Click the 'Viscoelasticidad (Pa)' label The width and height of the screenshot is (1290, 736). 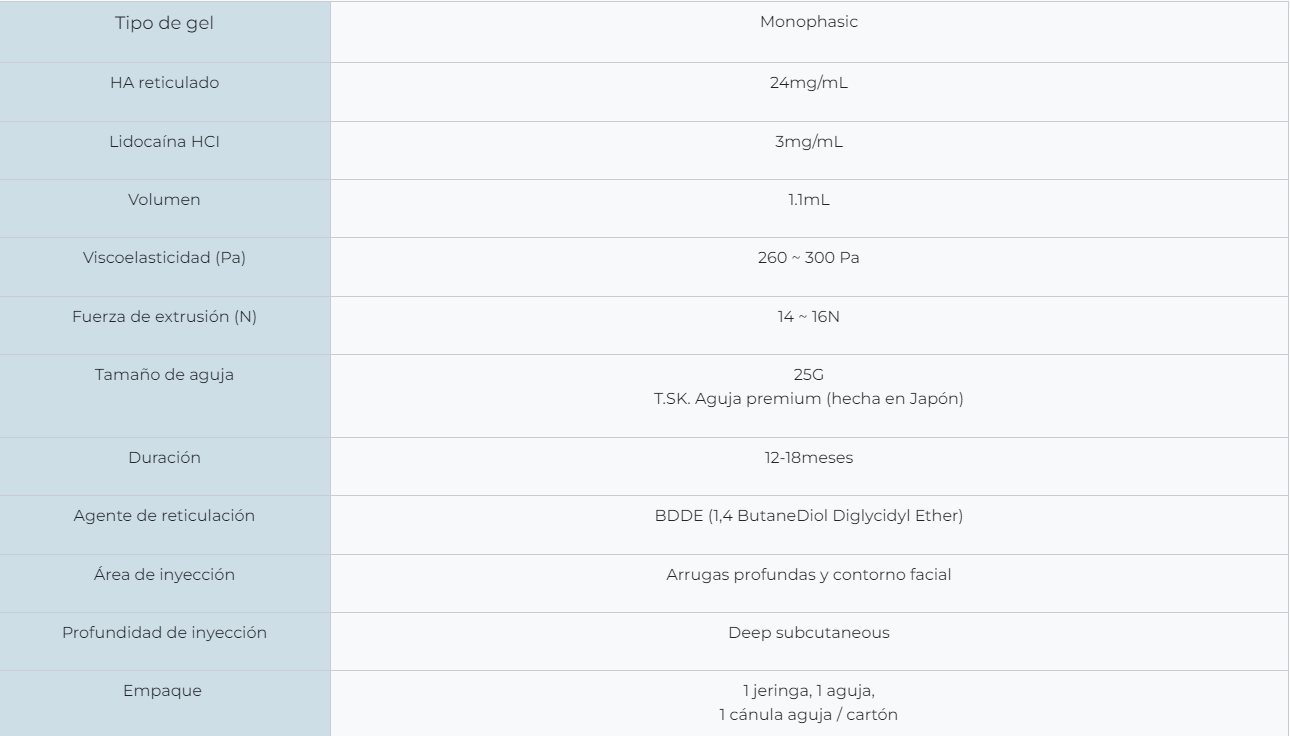[x=165, y=258]
